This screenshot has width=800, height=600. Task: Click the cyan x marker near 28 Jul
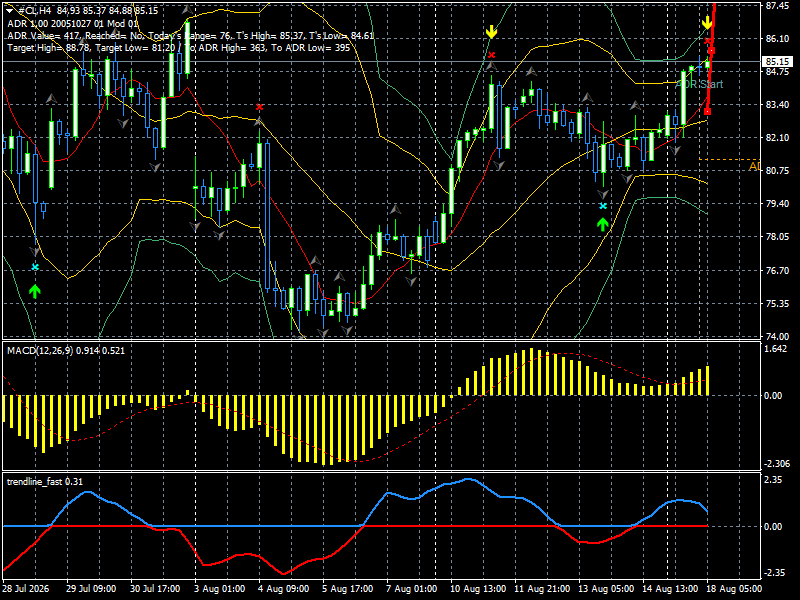pos(35,267)
